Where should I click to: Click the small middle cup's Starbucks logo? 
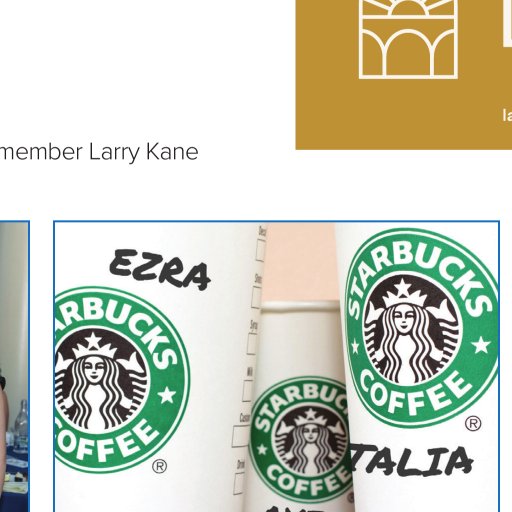coord(300,439)
